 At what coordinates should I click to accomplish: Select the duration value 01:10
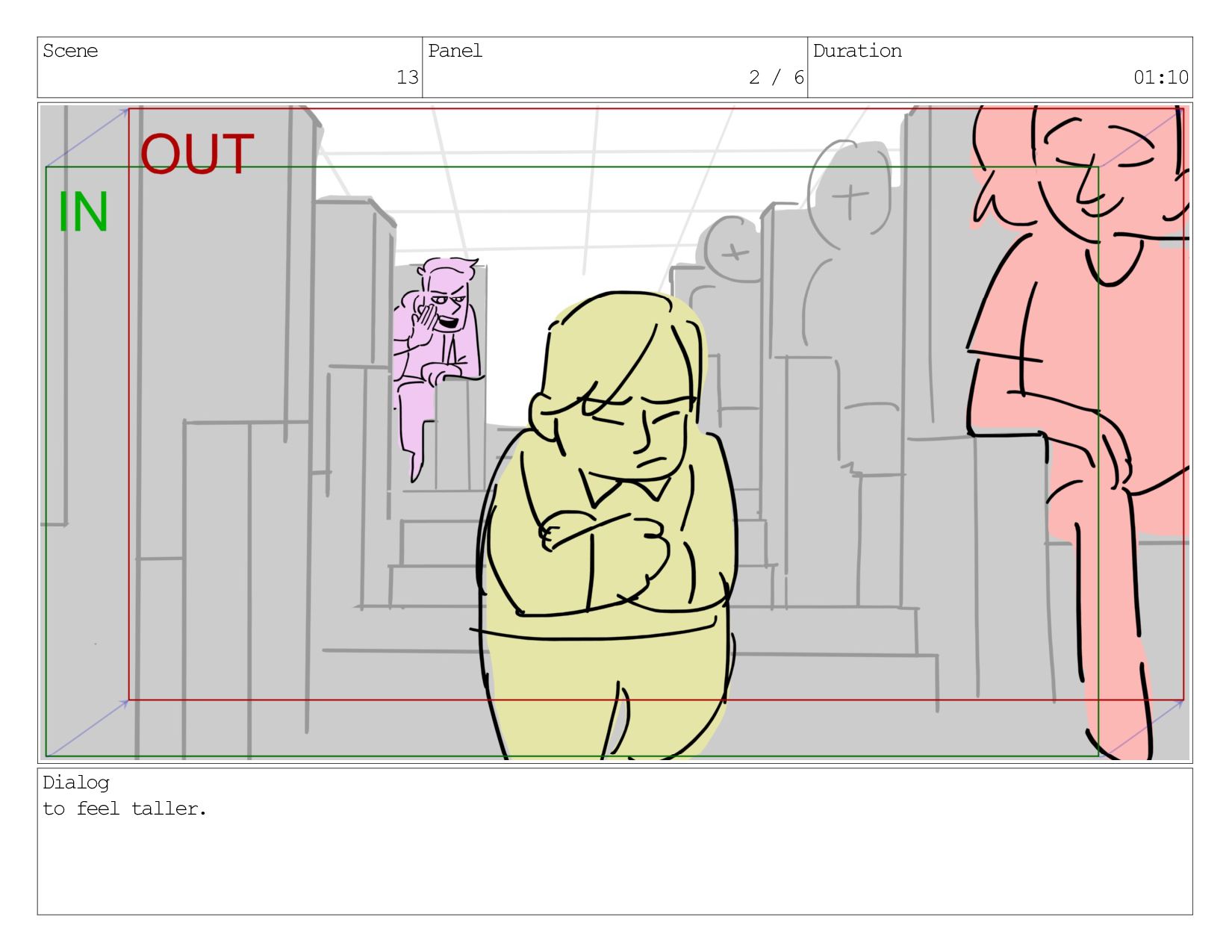click(1161, 77)
